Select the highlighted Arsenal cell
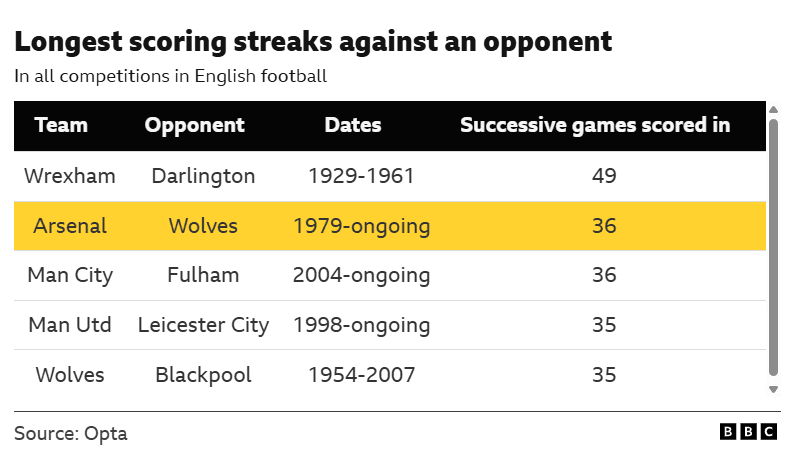The width and height of the screenshot is (795, 466). [69, 226]
